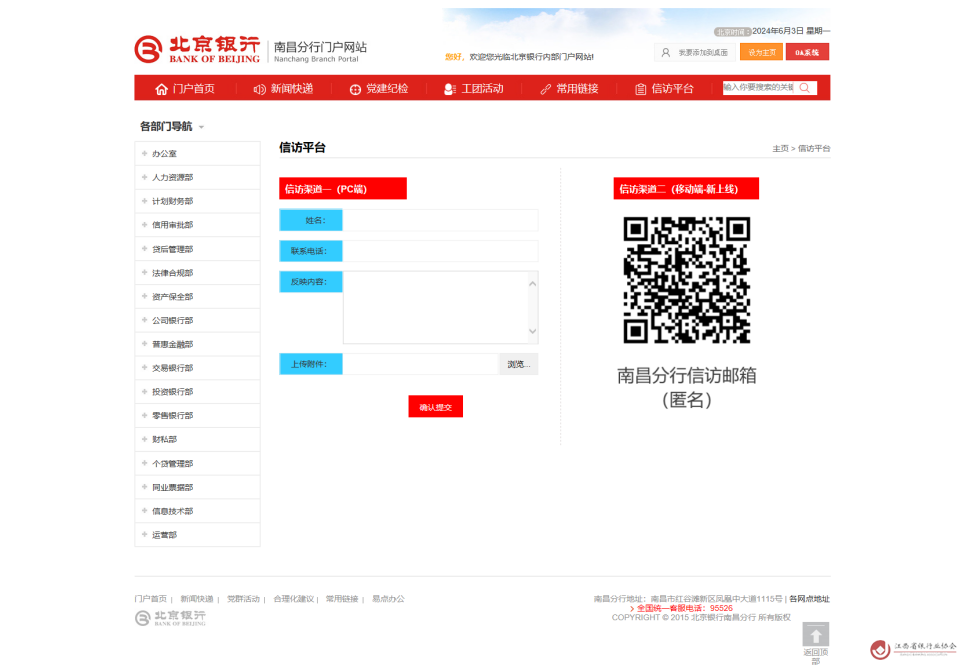Expand 办公室 department item

coord(197,153)
